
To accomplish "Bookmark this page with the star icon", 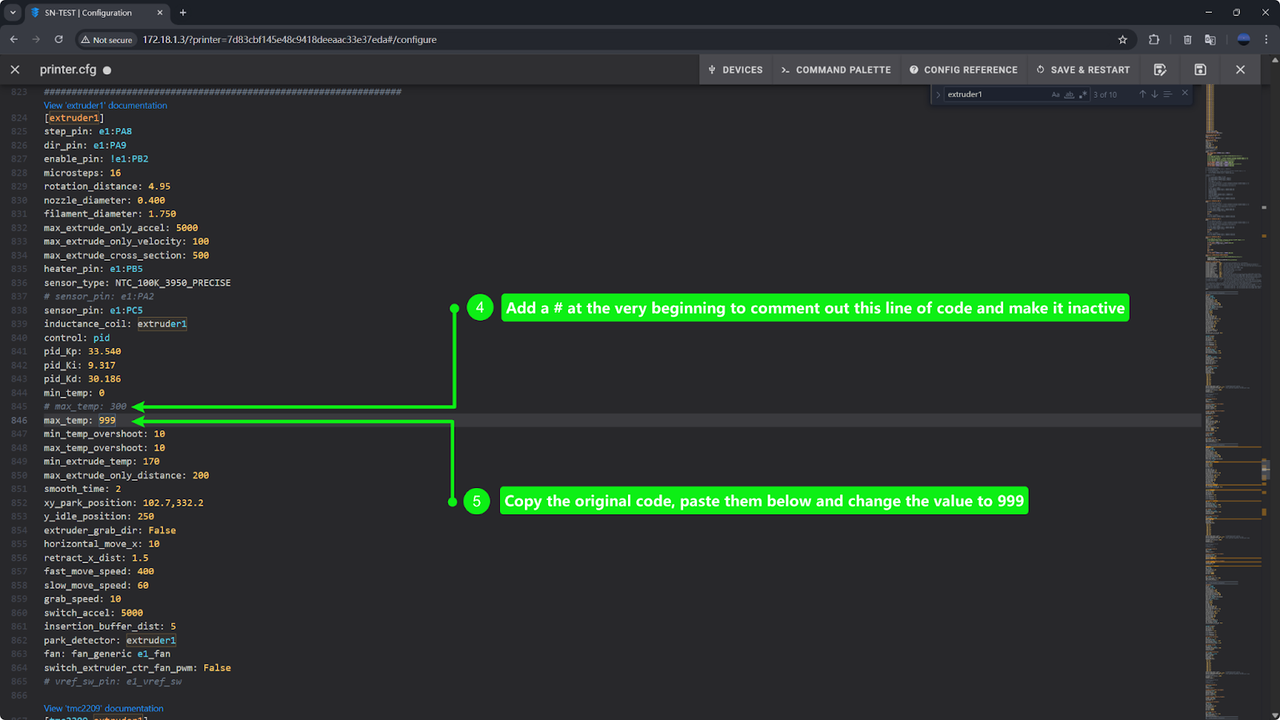I will click(1123, 40).
